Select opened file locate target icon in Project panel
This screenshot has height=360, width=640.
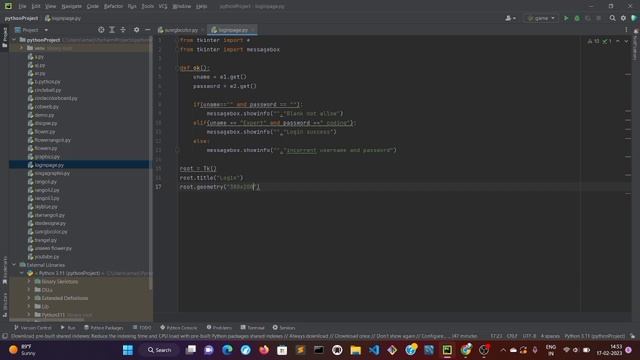coord(101,30)
